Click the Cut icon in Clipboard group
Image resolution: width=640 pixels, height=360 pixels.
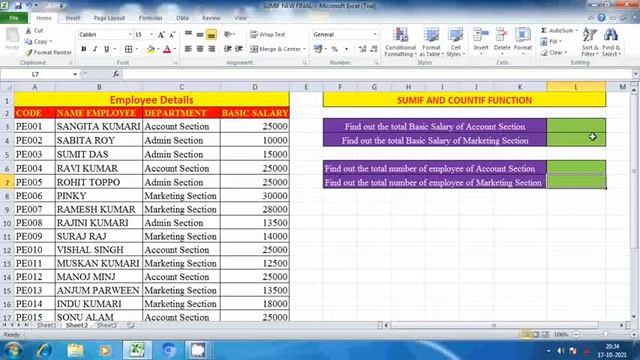coord(29,31)
